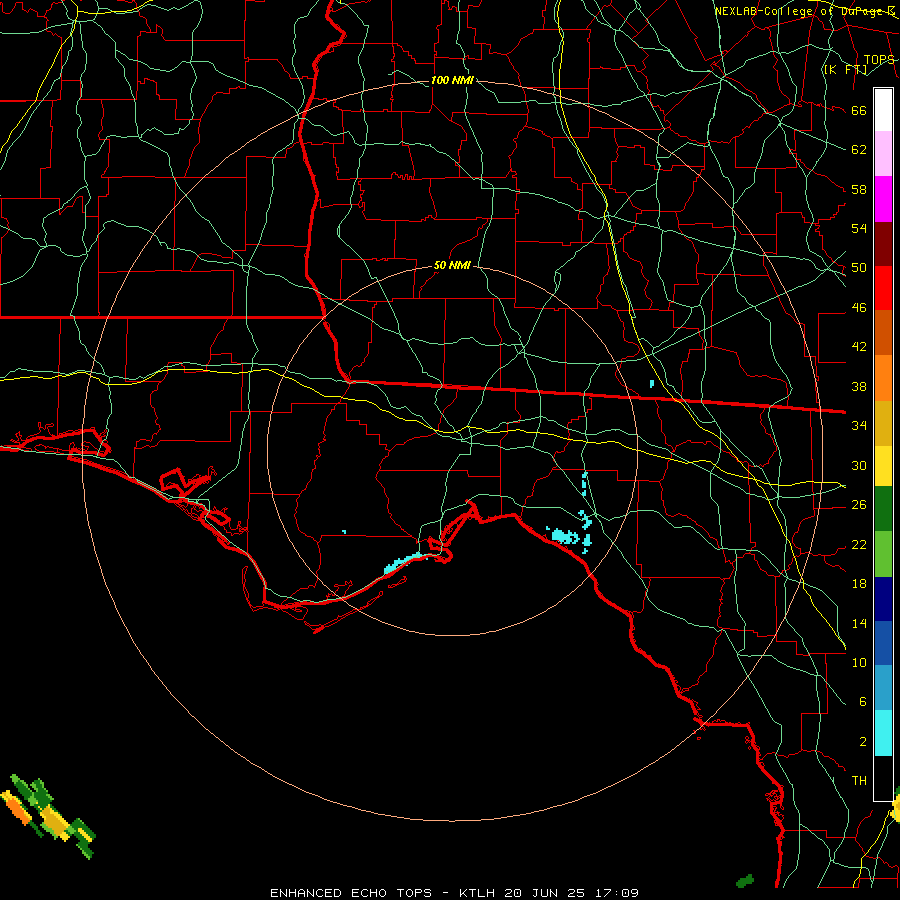Click the legend value '50'
The height and width of the screenshot is (900, 900).
859,268
